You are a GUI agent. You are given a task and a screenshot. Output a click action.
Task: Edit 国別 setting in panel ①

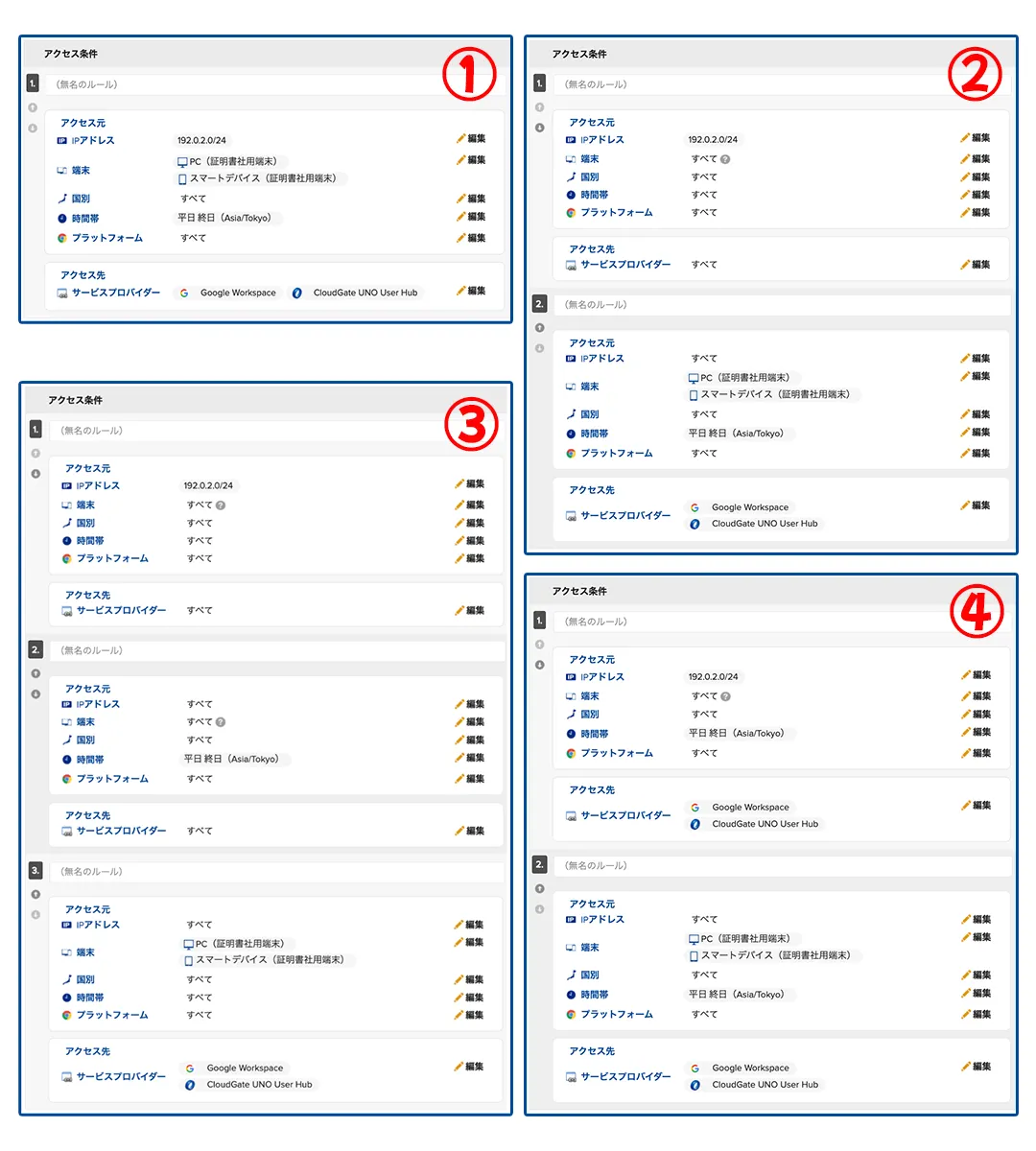(471, 199)
